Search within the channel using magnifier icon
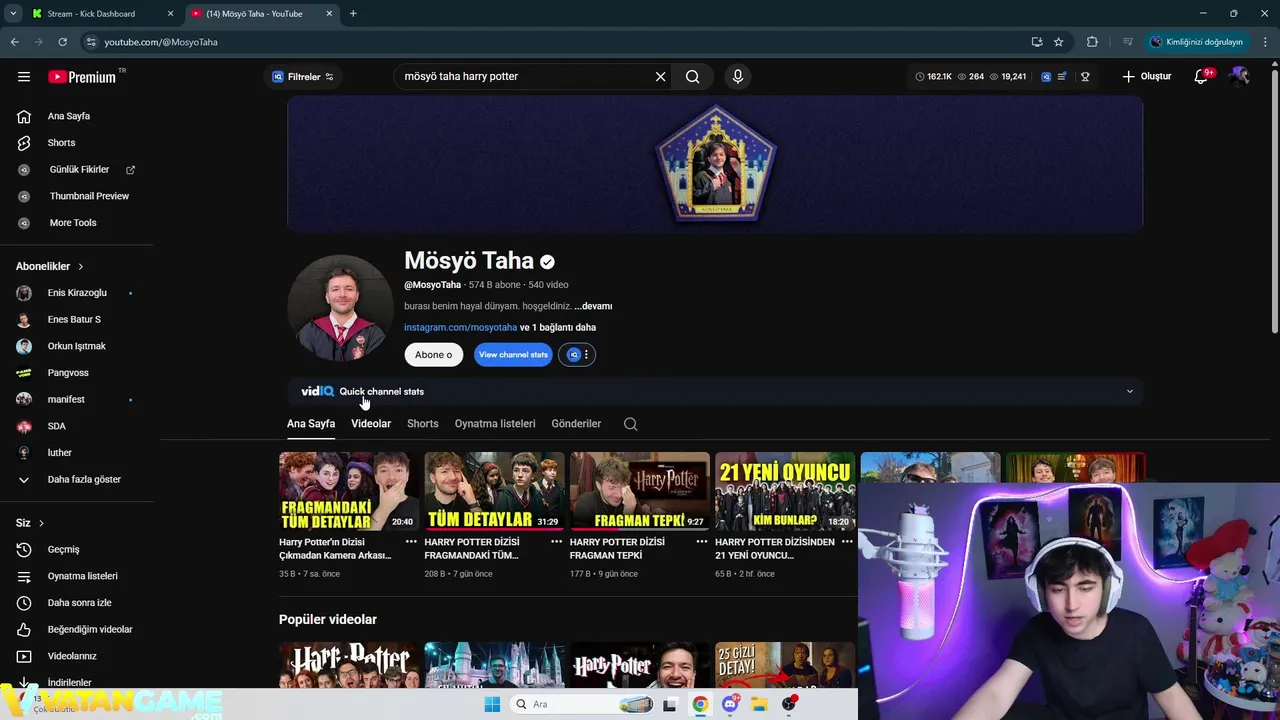 click(630, 424)
